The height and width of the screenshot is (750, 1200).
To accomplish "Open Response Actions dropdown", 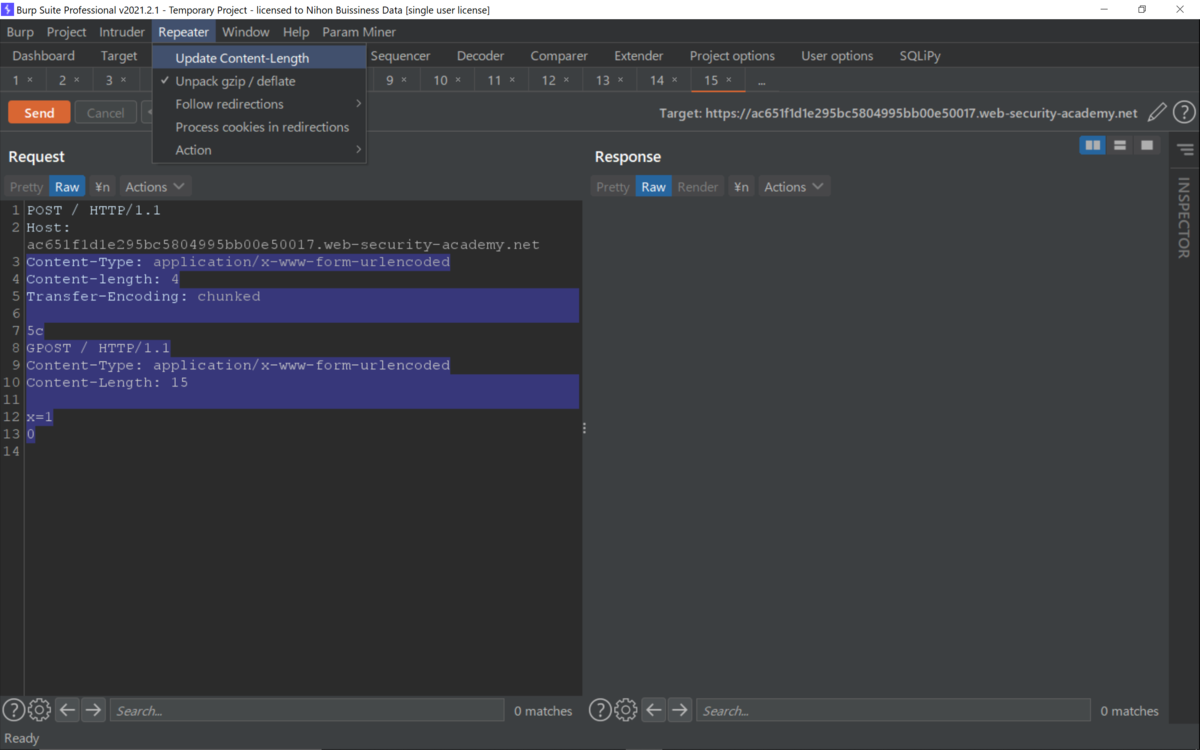I will pos(794,187).
